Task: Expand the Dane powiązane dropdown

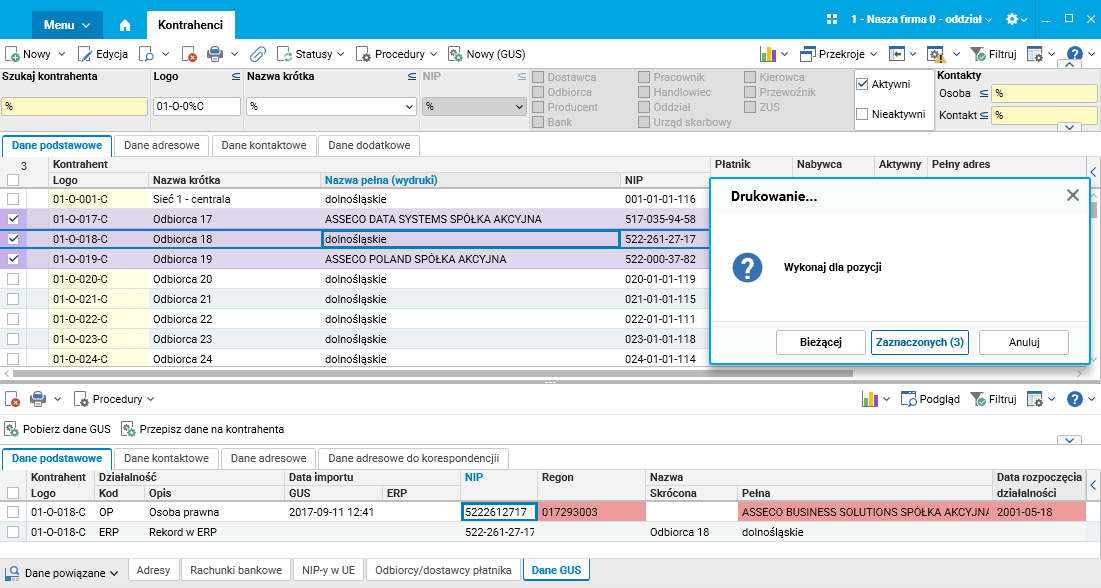Action: [x=64, y=573]
